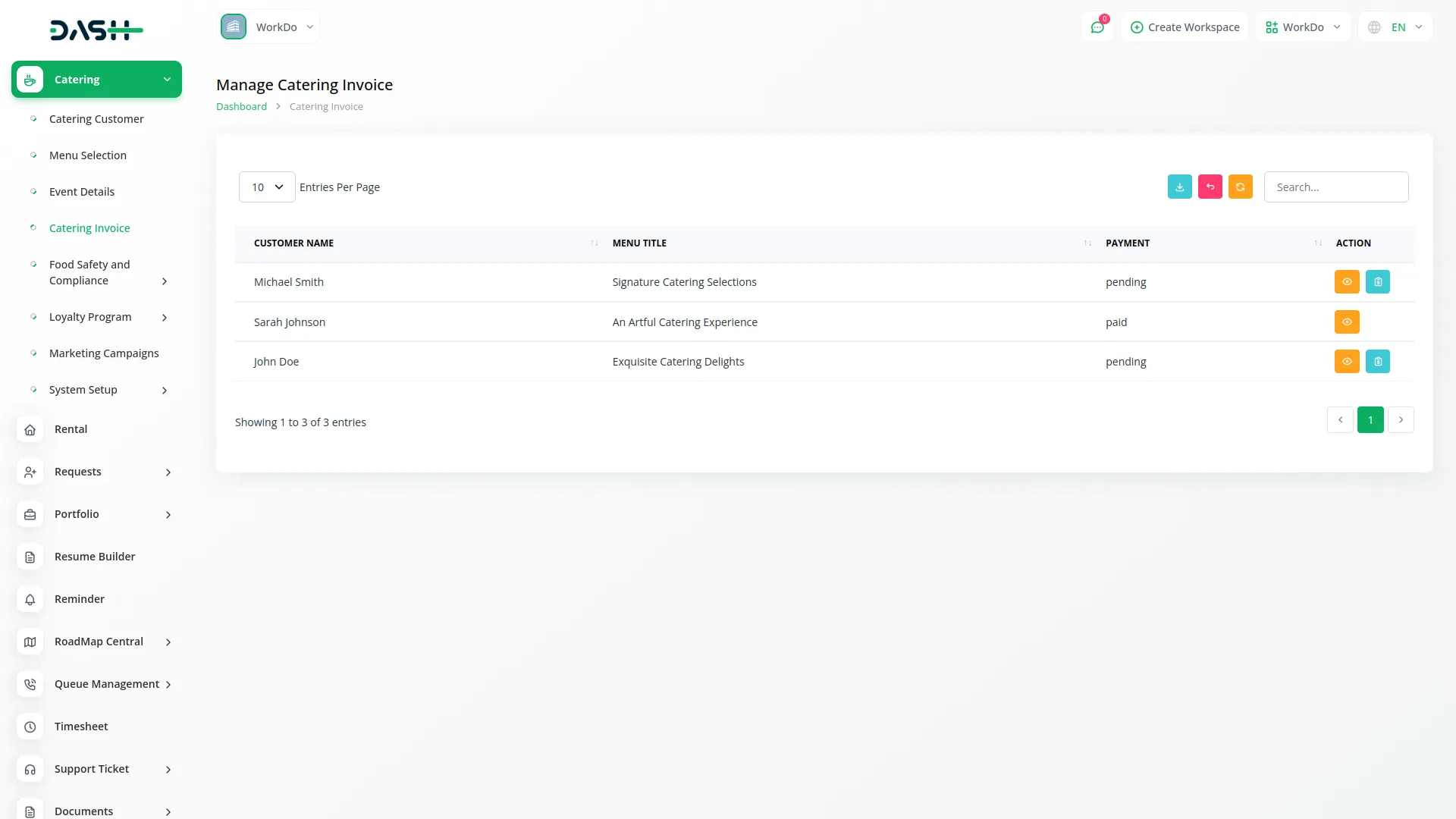Click the pink back arrow icon

coord(1210,187)
